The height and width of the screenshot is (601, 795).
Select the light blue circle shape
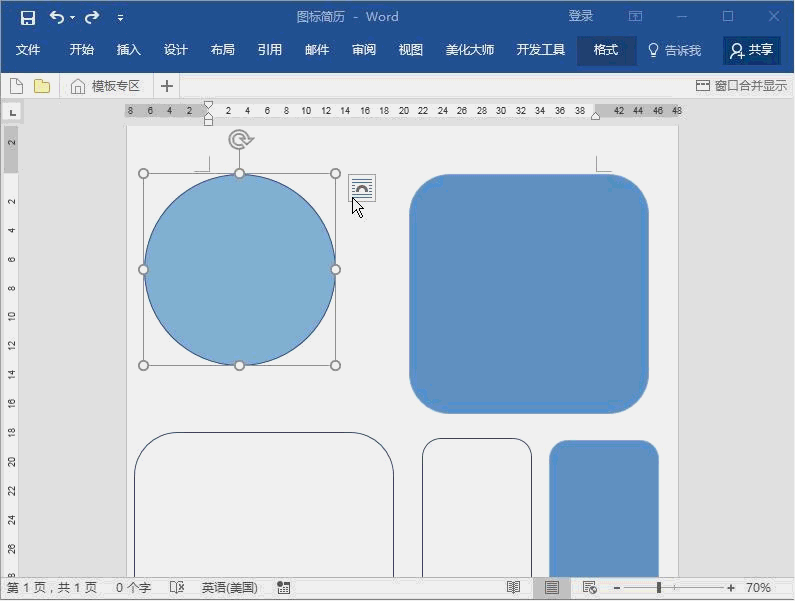[239, 269]
